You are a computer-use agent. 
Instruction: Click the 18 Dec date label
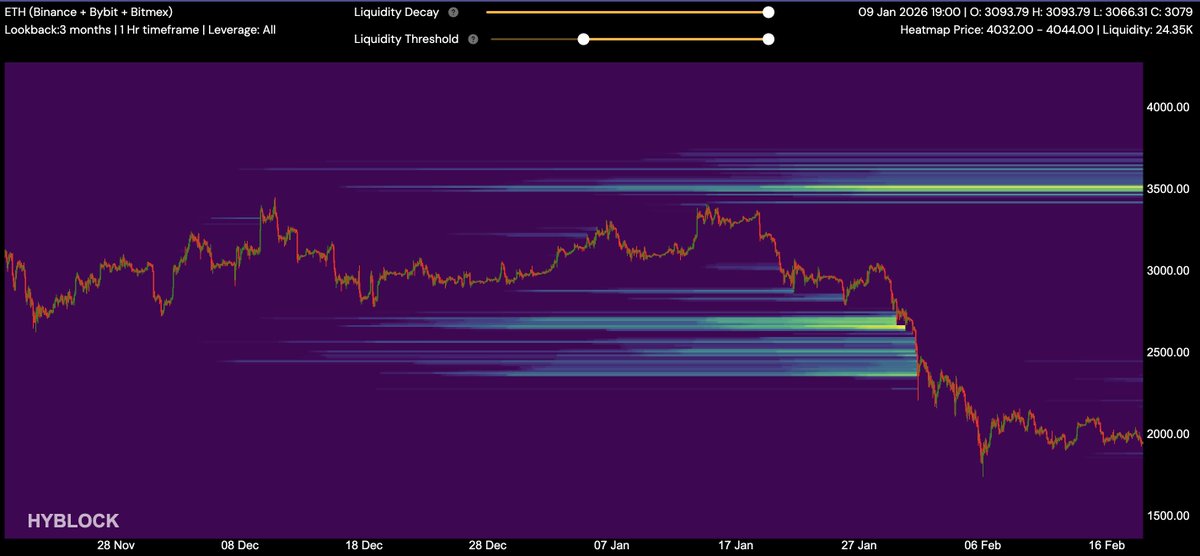(364, 546)
